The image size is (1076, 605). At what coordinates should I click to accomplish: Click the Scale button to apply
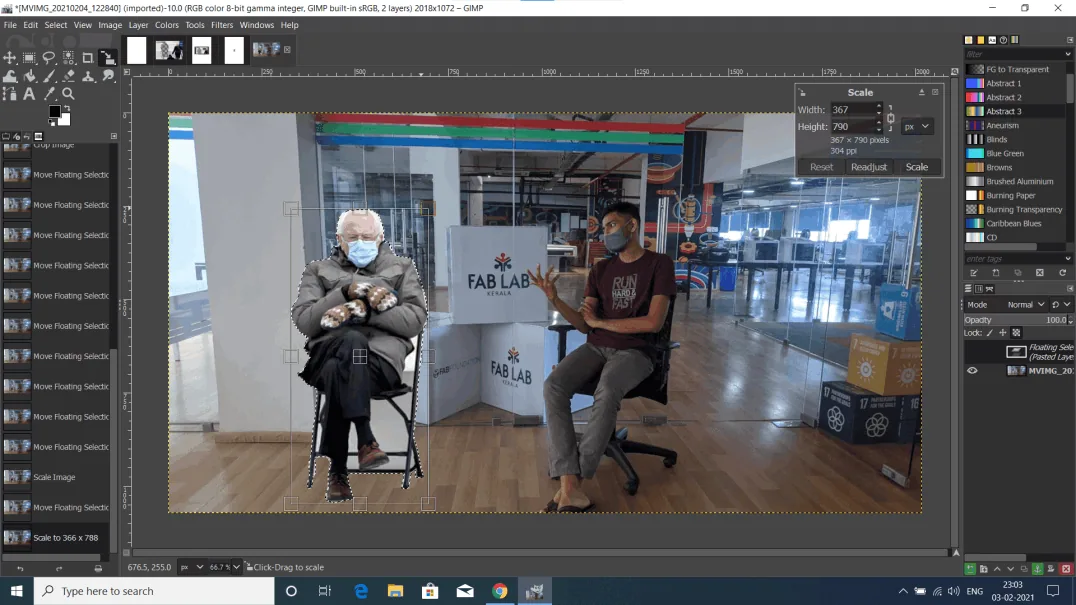(x=917, y=167)
